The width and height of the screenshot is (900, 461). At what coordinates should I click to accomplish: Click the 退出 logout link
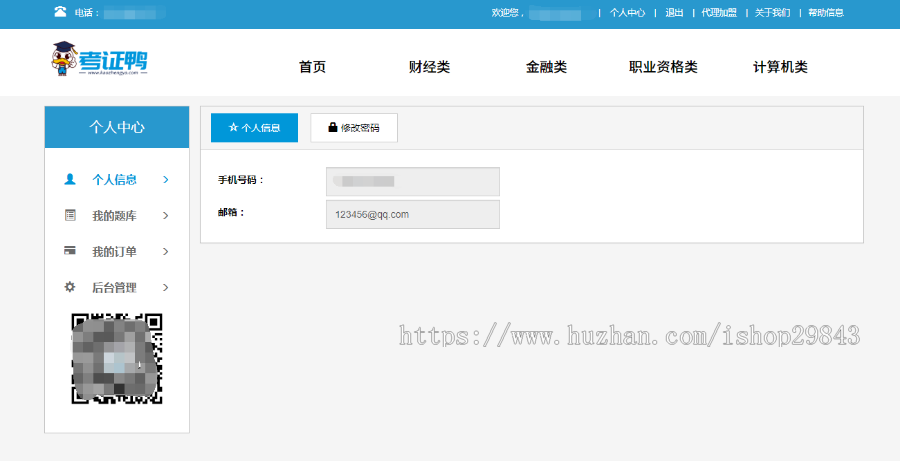(674, 13)
